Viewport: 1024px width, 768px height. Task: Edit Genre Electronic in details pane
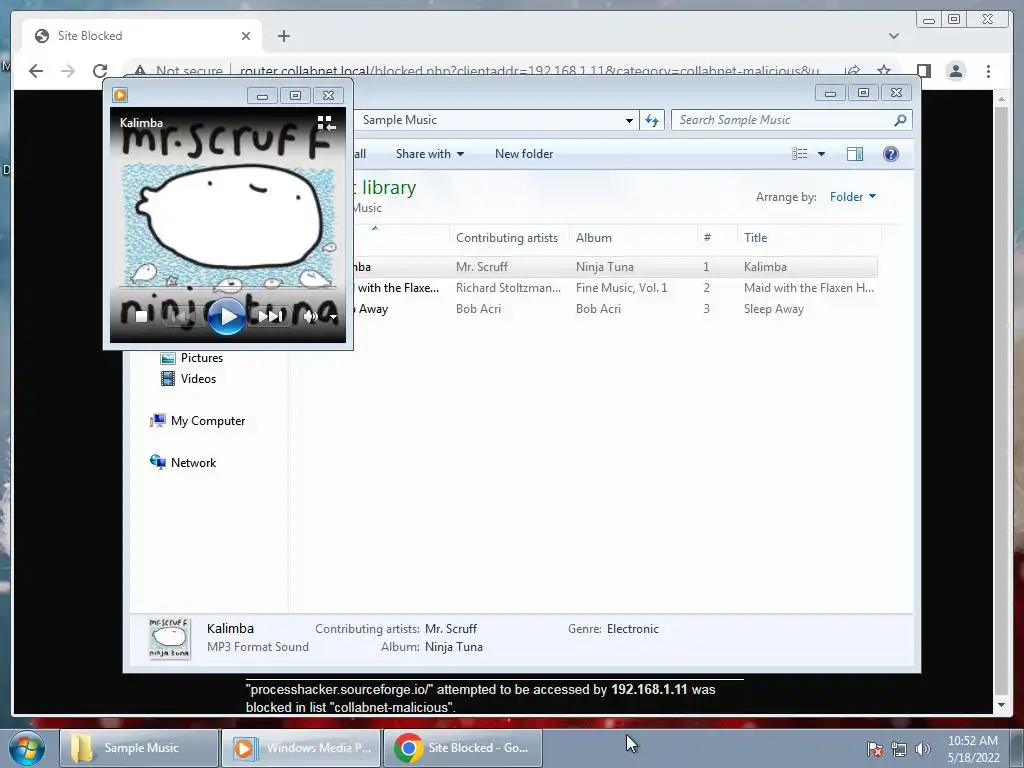point(633,629)
